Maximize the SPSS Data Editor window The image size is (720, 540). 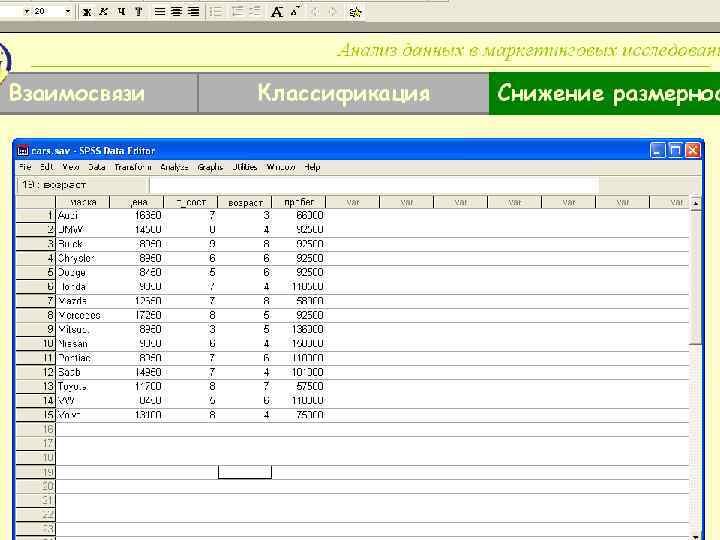point(675,150)
